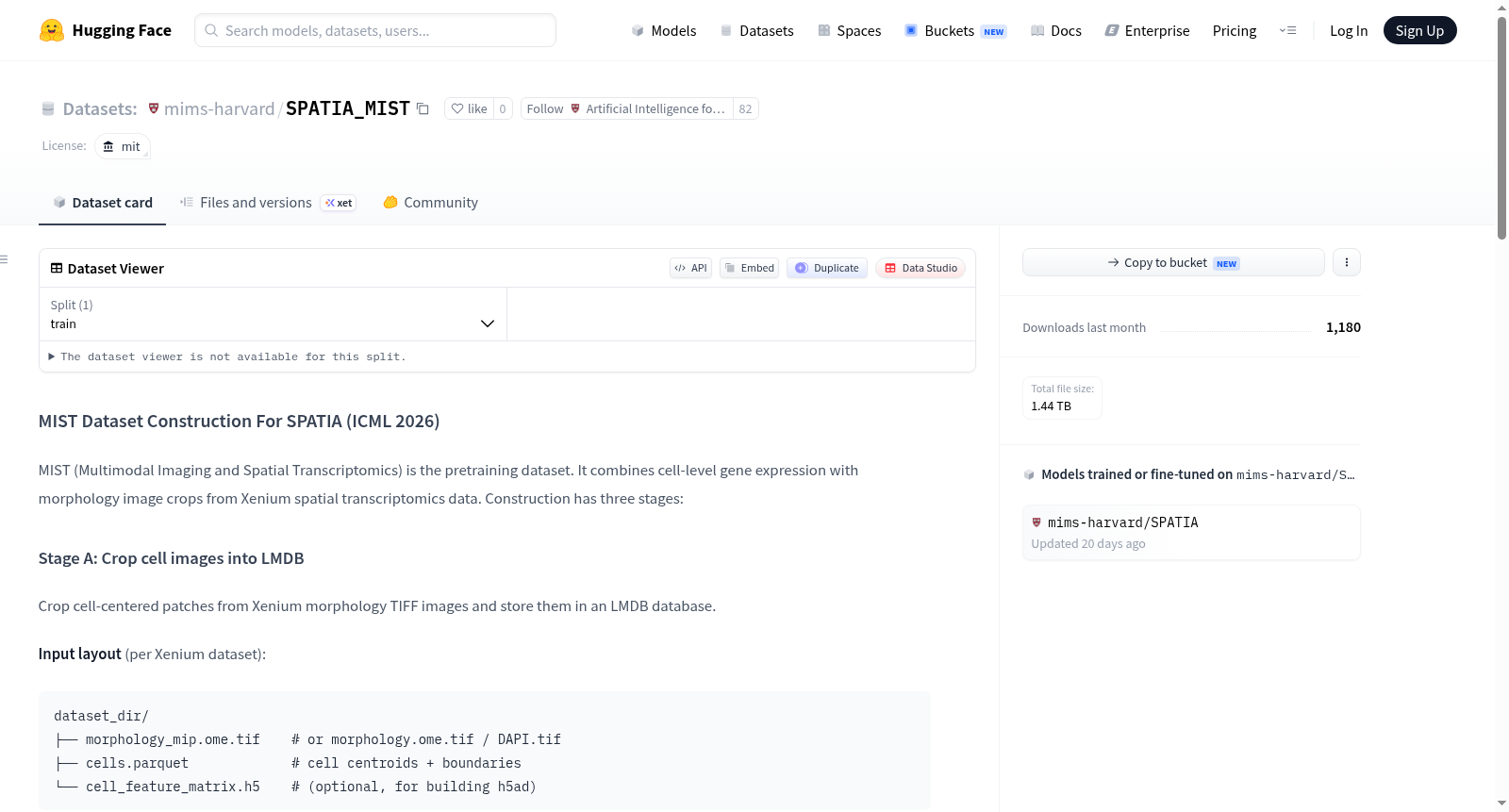1509x812 pixels.
Task: Click the MIT license icon
Action: 108,146
